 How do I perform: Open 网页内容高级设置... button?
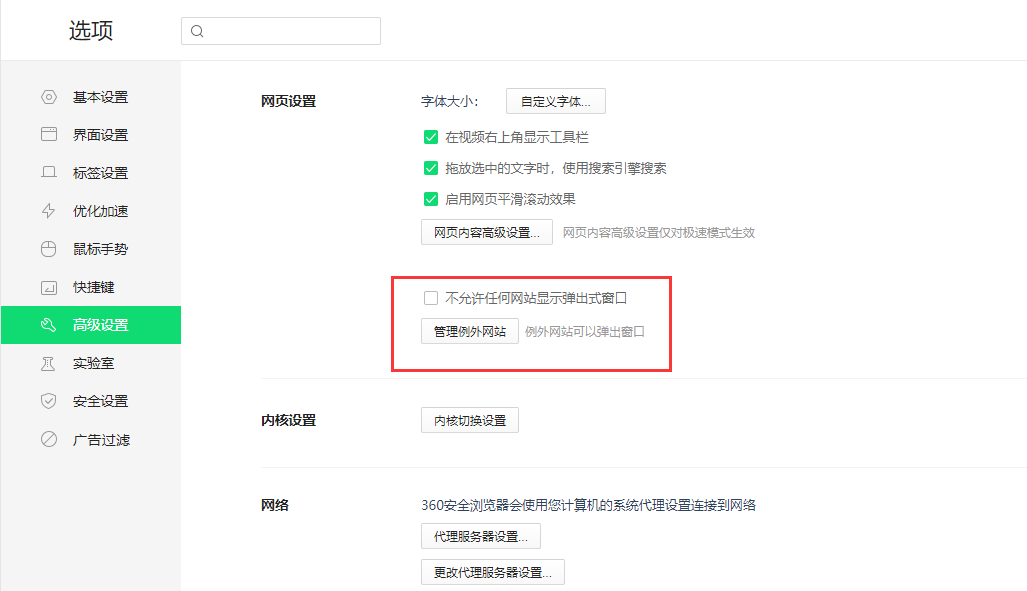pyautogui.click(x=487, y=232)
